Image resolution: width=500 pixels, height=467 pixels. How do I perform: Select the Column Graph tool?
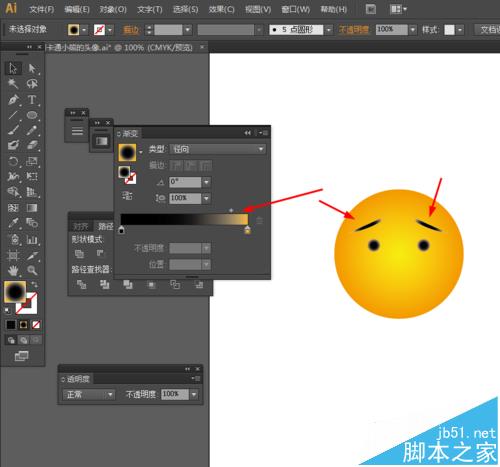coord(32,239)
